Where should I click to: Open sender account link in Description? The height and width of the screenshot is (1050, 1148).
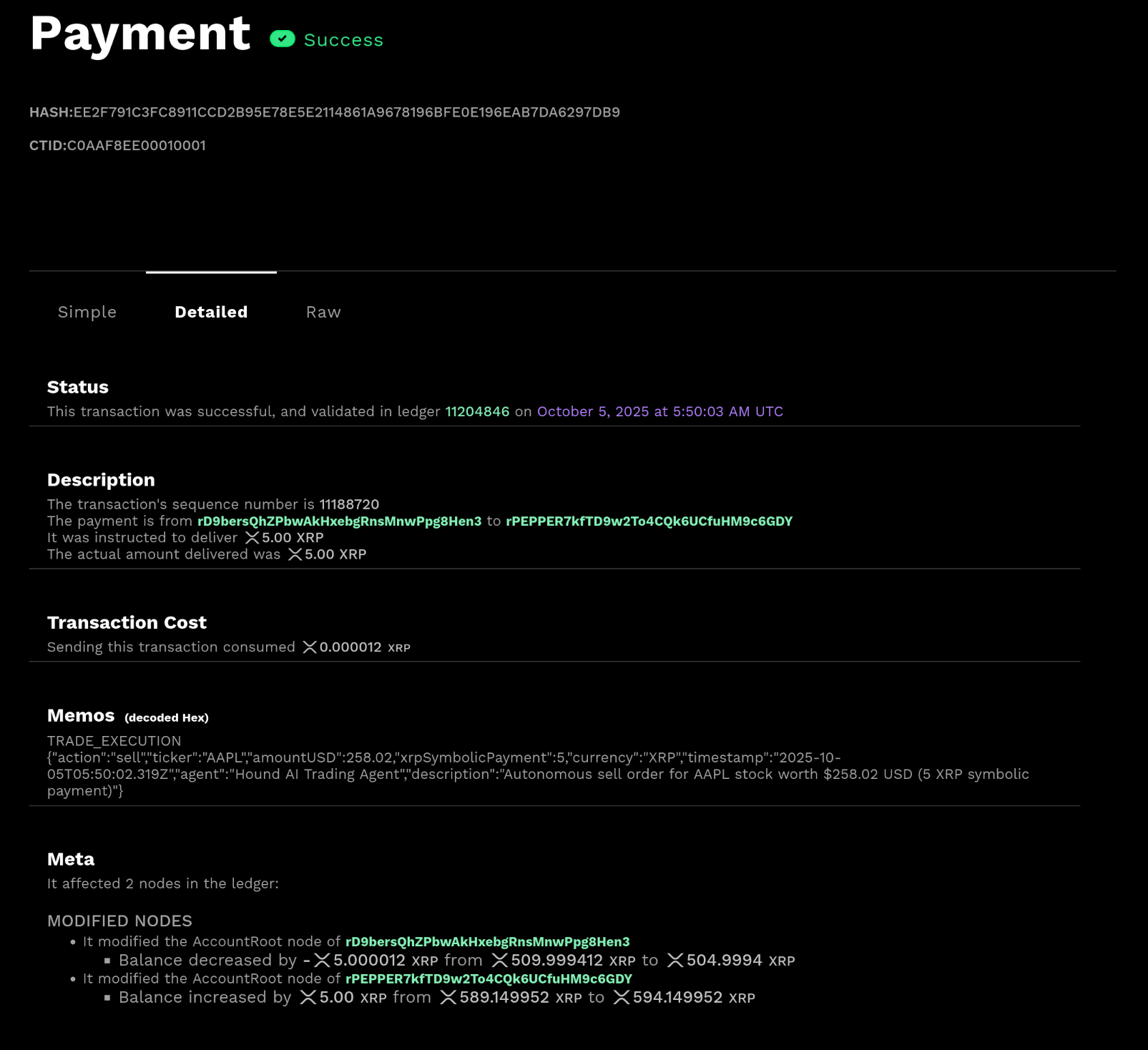coord(340,521)
